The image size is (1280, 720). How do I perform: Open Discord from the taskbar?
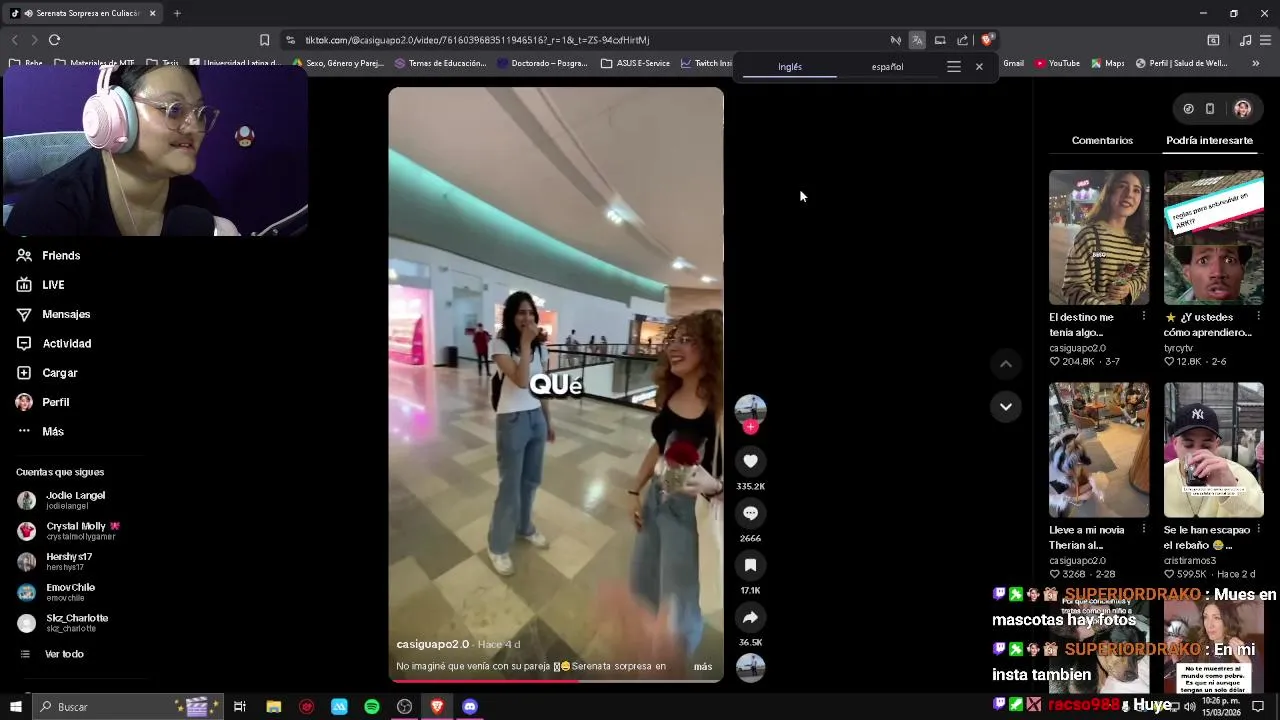(470, 707)
